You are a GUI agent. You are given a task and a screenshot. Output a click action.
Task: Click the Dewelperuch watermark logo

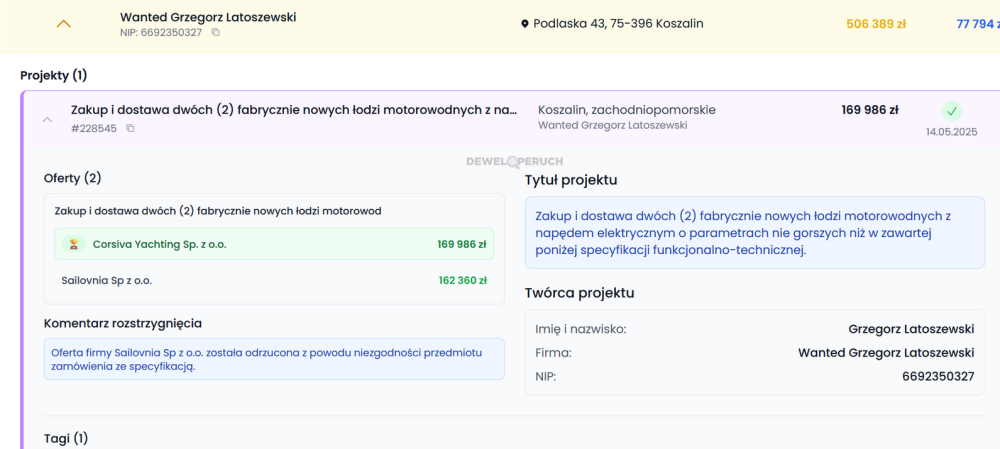pos(514,161)
